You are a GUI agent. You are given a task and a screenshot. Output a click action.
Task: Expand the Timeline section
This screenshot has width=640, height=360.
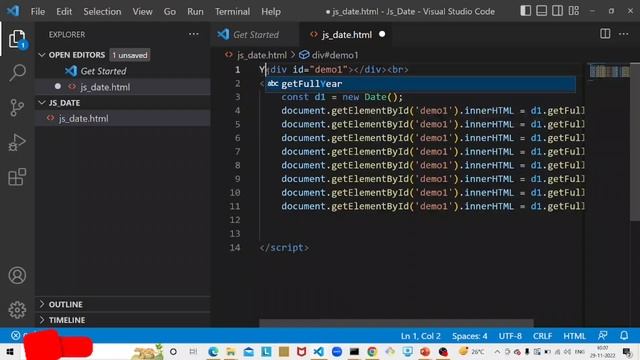(x=42, y=320)
